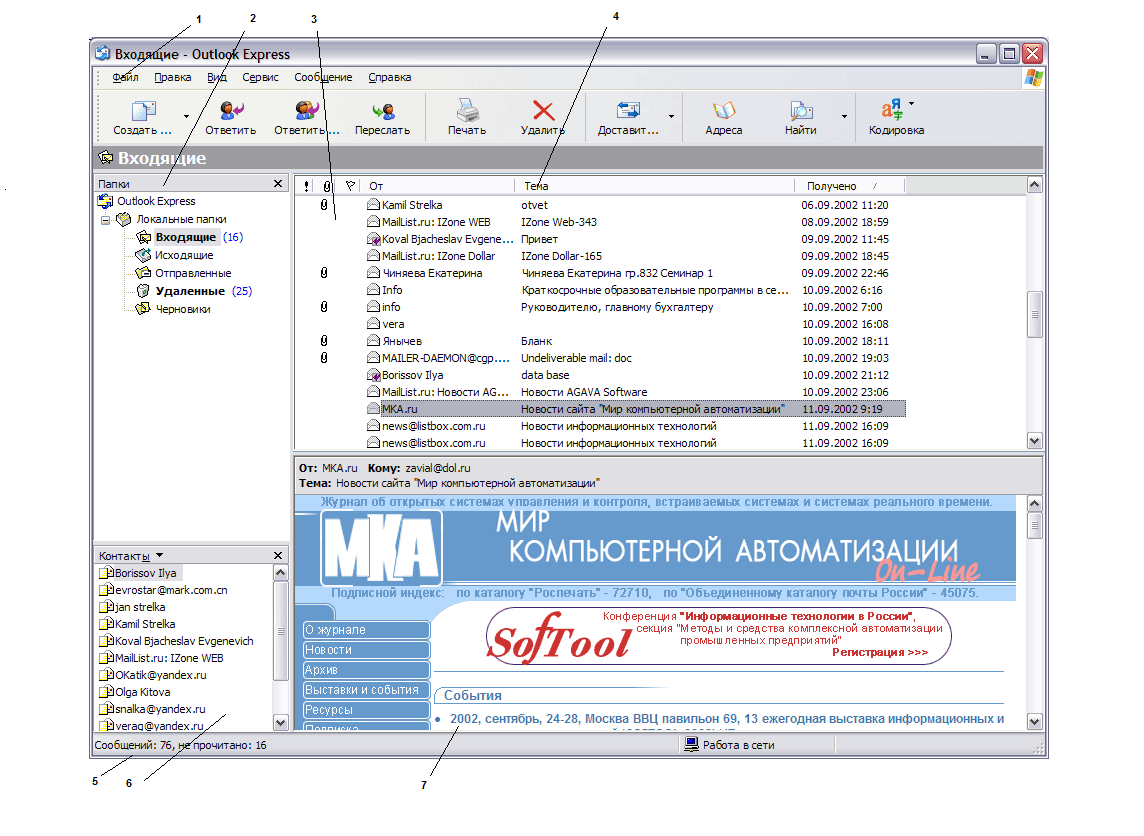Click the envelope icon of Kamil Strelka message
The width and height of the screenshot is (1144, 836).
coord(374,205)
